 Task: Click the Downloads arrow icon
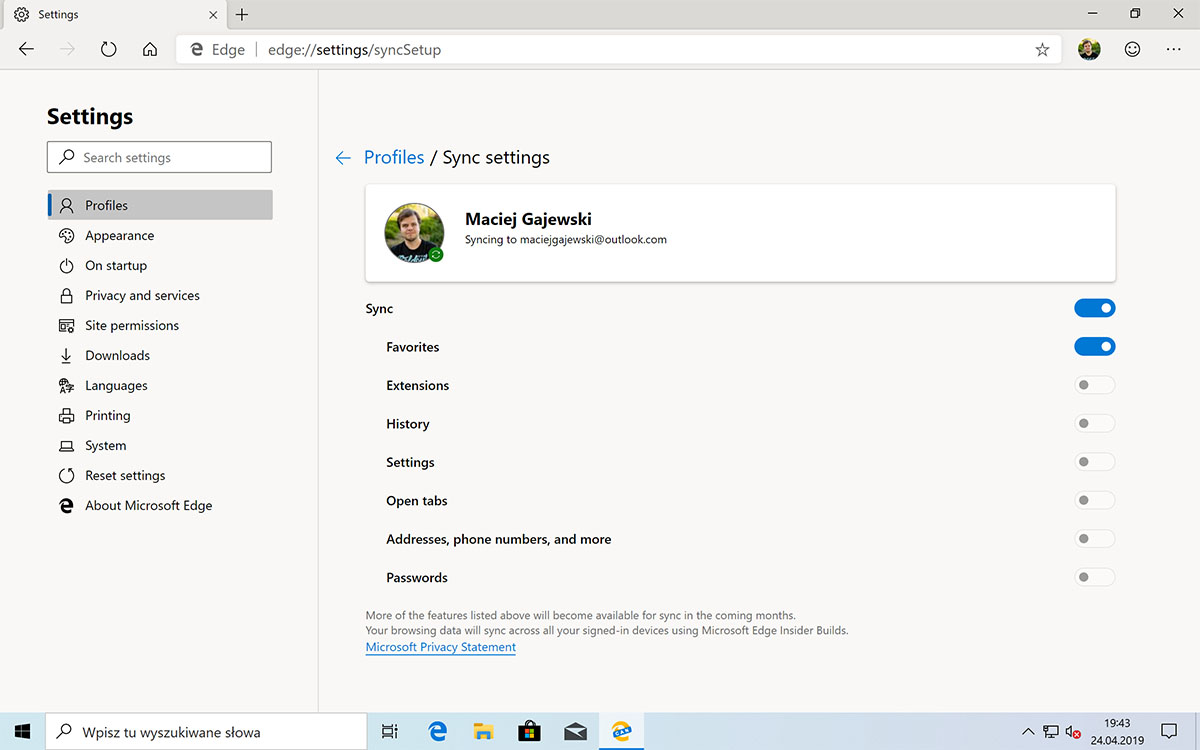66,356
